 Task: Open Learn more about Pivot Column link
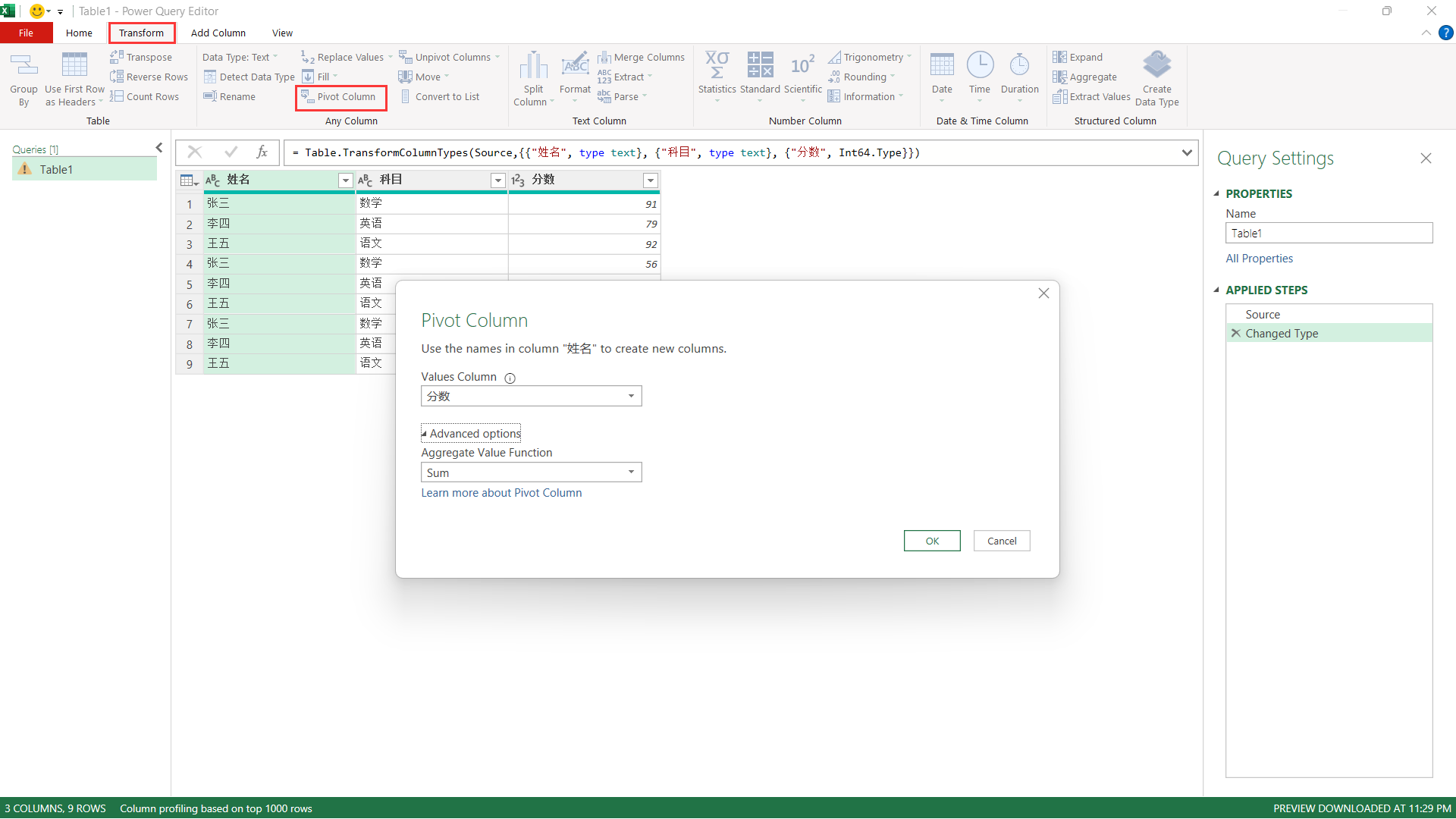[501, 493]
